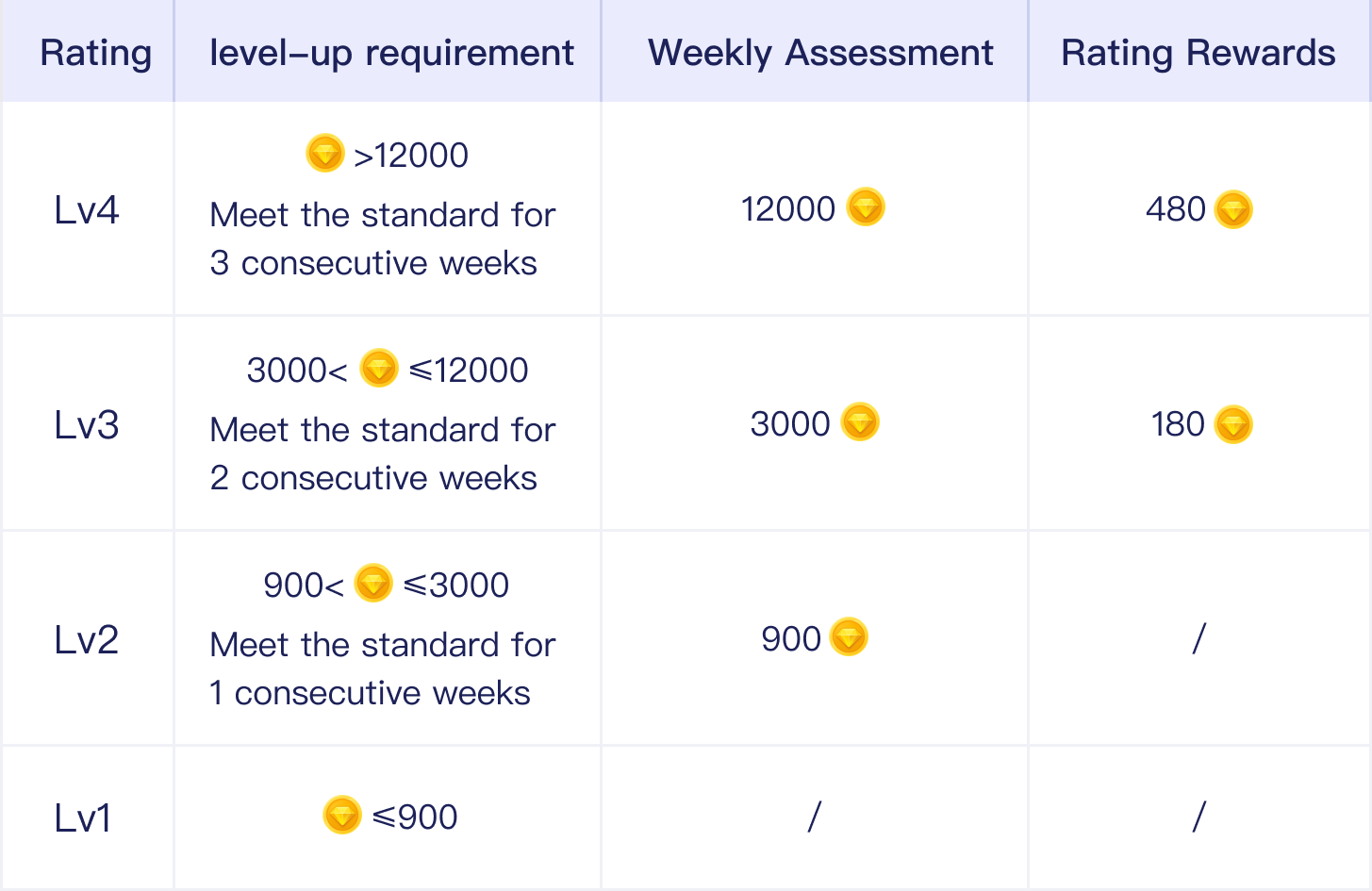Click the gem icon next to 900 assessment
Image resolution: width=1372 pixels, height=891 pixels.
(849, 637)
